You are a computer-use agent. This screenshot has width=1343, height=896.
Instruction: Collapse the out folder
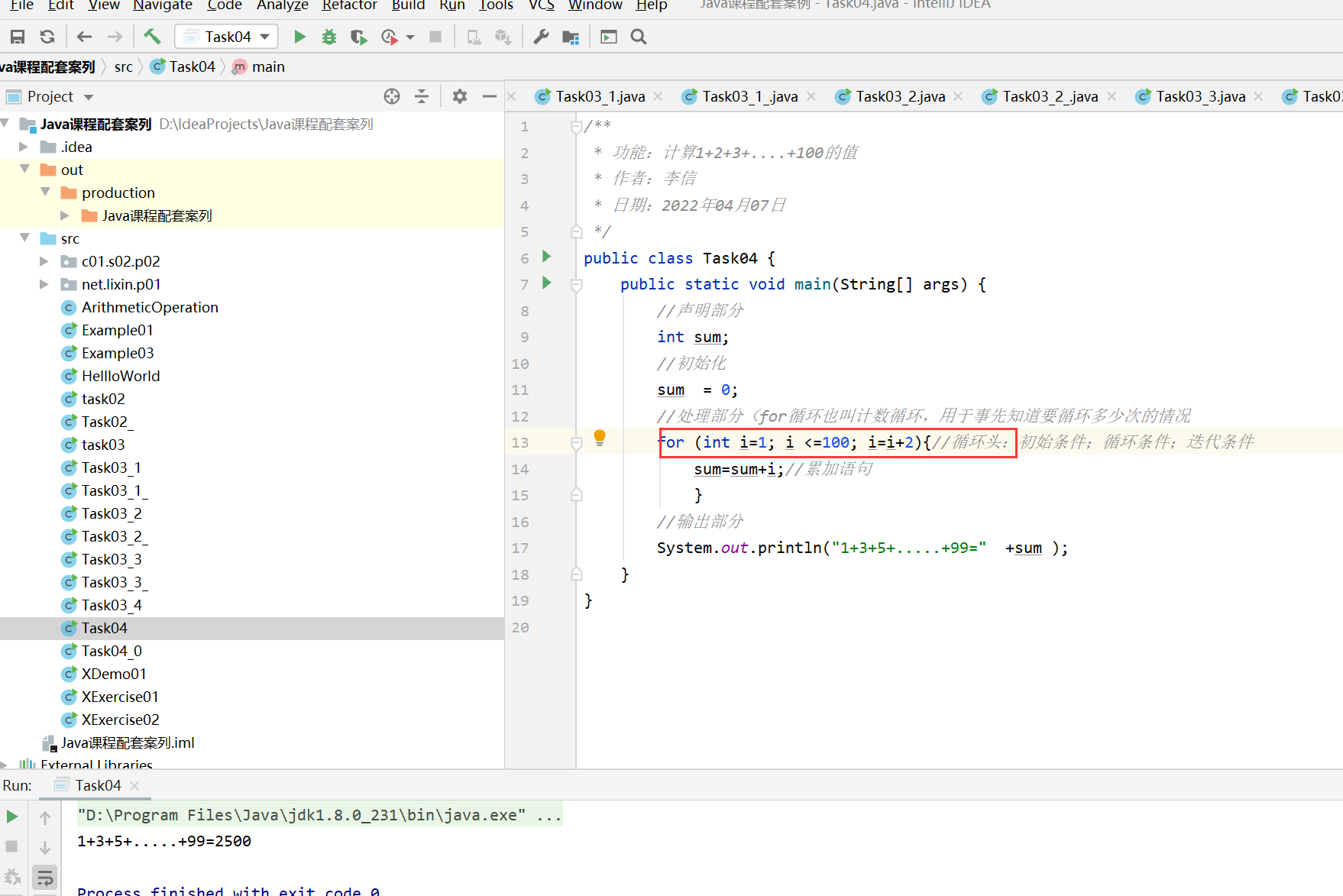[24, 169]
